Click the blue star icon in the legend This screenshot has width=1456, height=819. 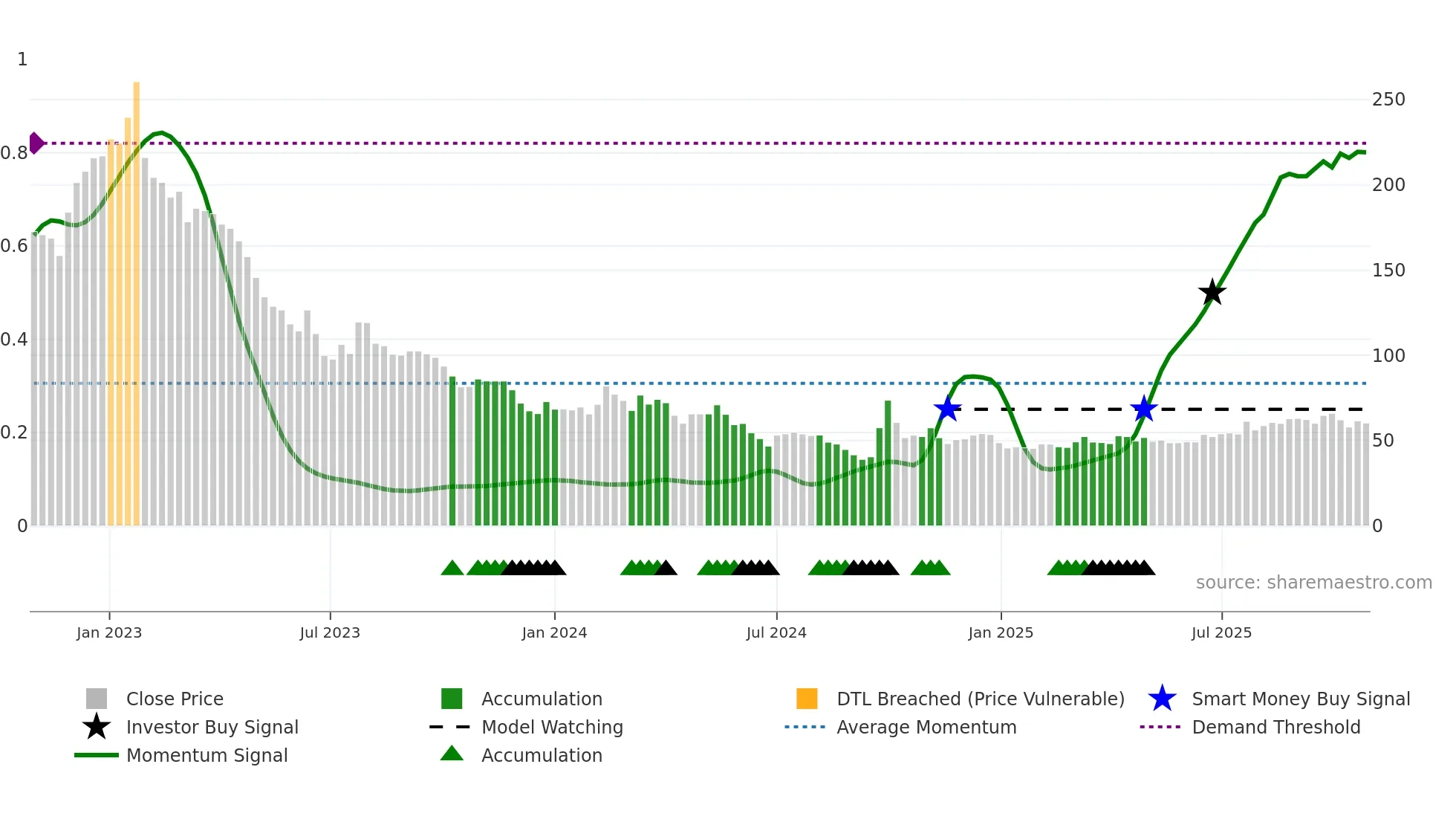(x=1162, y=699)
